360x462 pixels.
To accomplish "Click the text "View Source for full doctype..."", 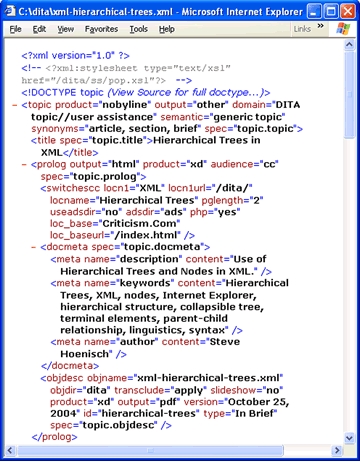I will coord(185,92).
